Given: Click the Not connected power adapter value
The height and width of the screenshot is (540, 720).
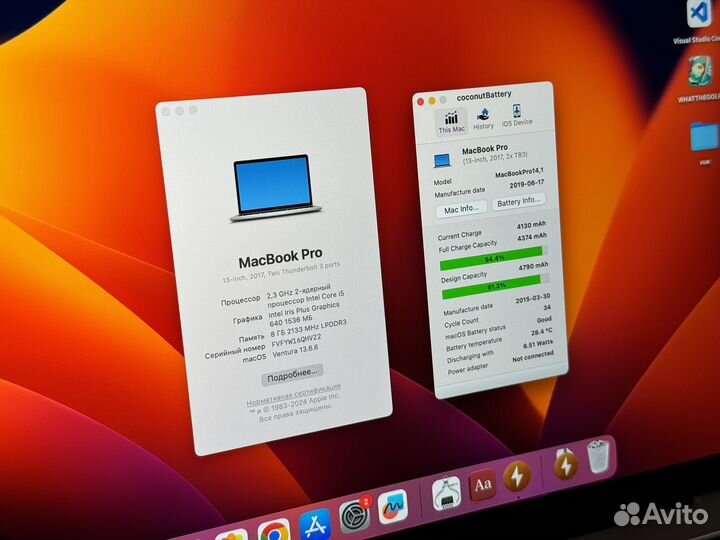Looking at the screenshot, I should [x=533, y=356].
